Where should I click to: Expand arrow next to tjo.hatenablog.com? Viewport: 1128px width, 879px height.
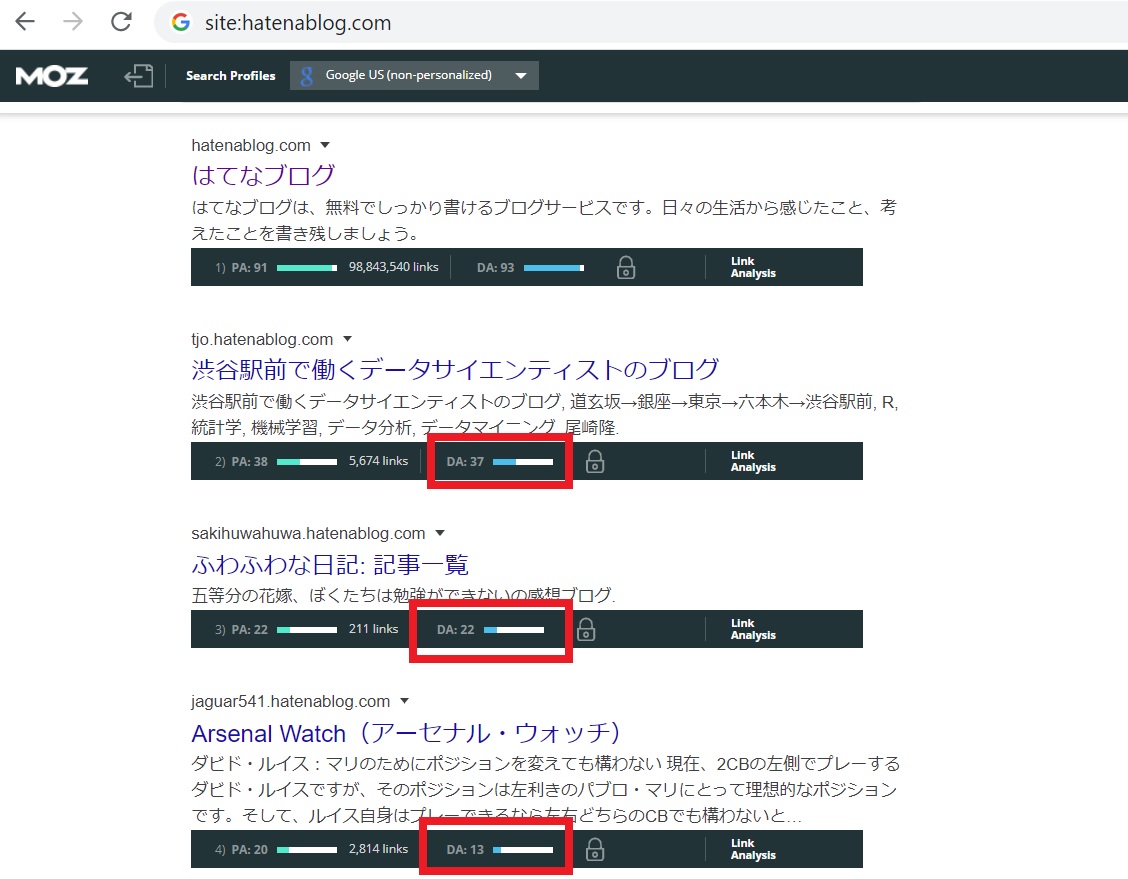347,340
